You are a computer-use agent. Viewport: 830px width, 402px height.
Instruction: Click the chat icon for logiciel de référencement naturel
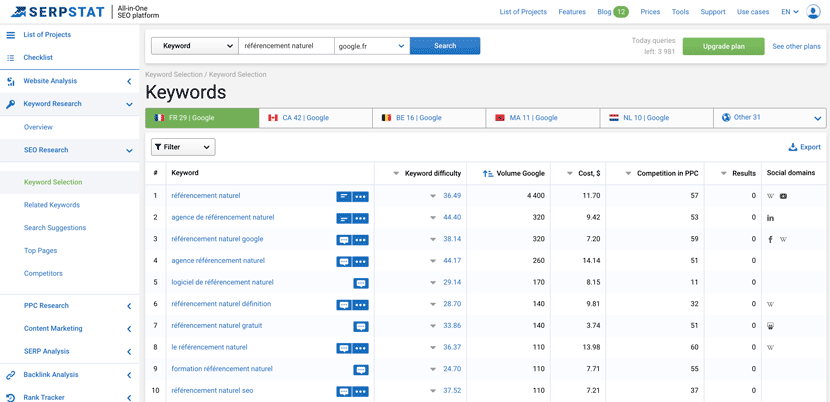[360, 283]
